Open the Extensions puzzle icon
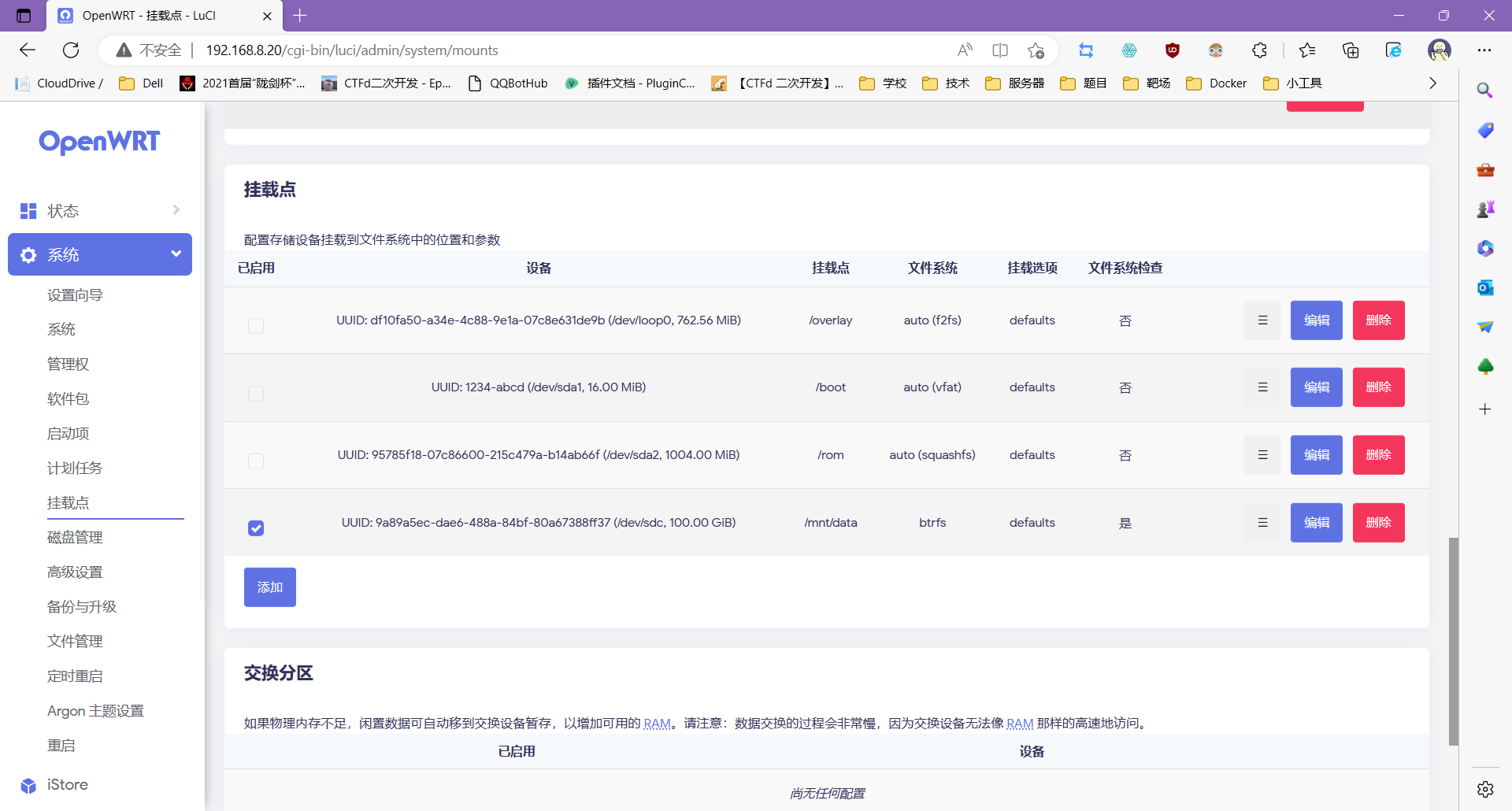 [x=1259, y=50]
